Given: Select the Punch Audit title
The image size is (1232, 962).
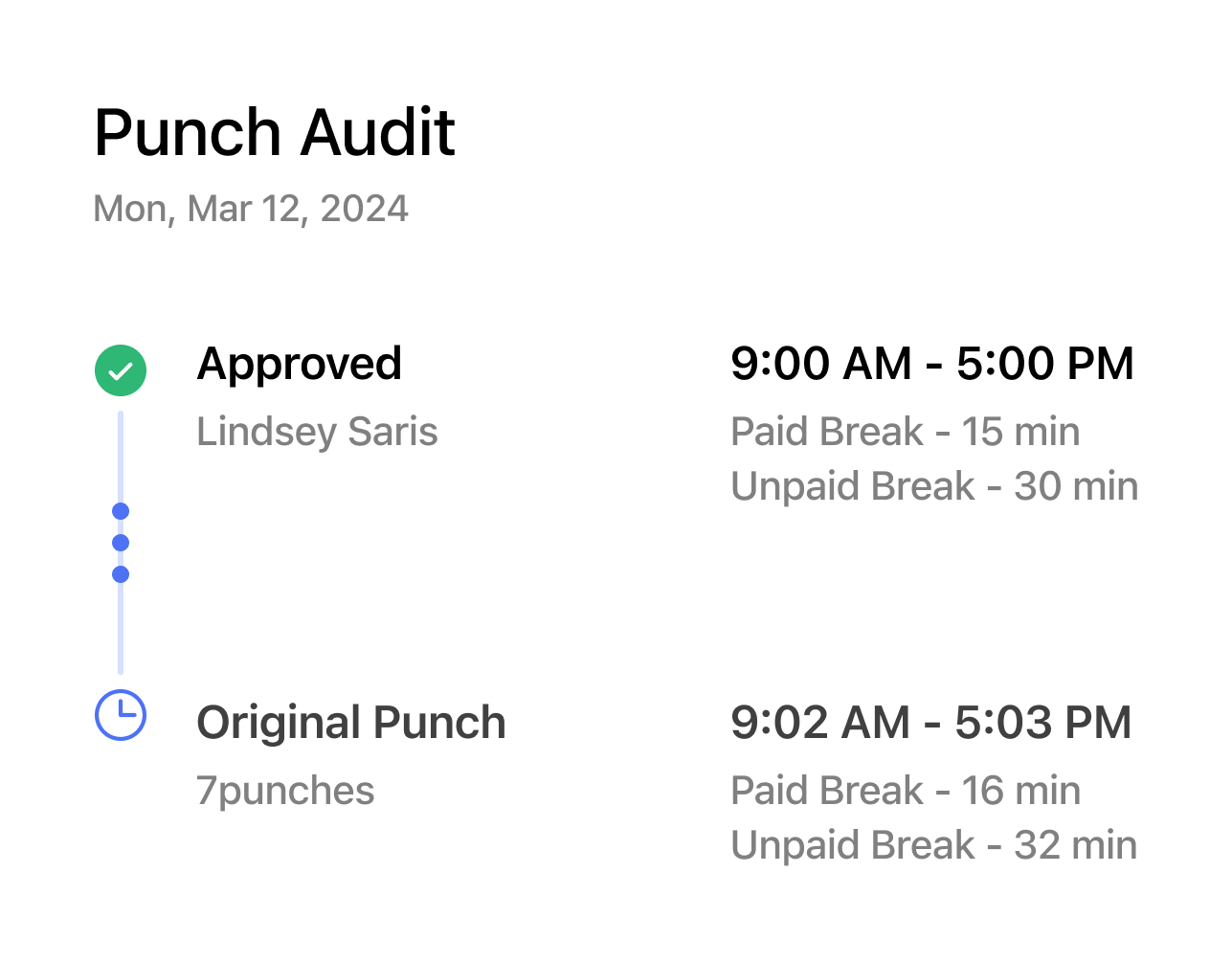Looking at the screenshot, I should [x=274, y=132].
